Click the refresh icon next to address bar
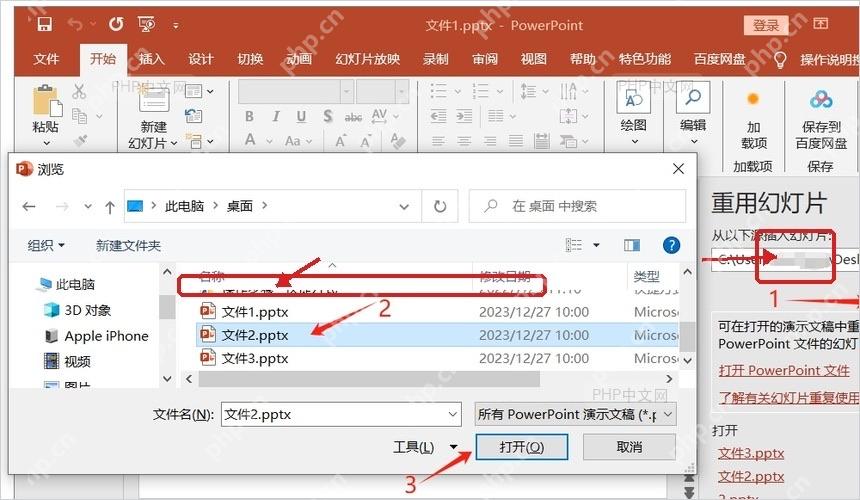The width and height of the screenshot is (860, 500). 440,206
